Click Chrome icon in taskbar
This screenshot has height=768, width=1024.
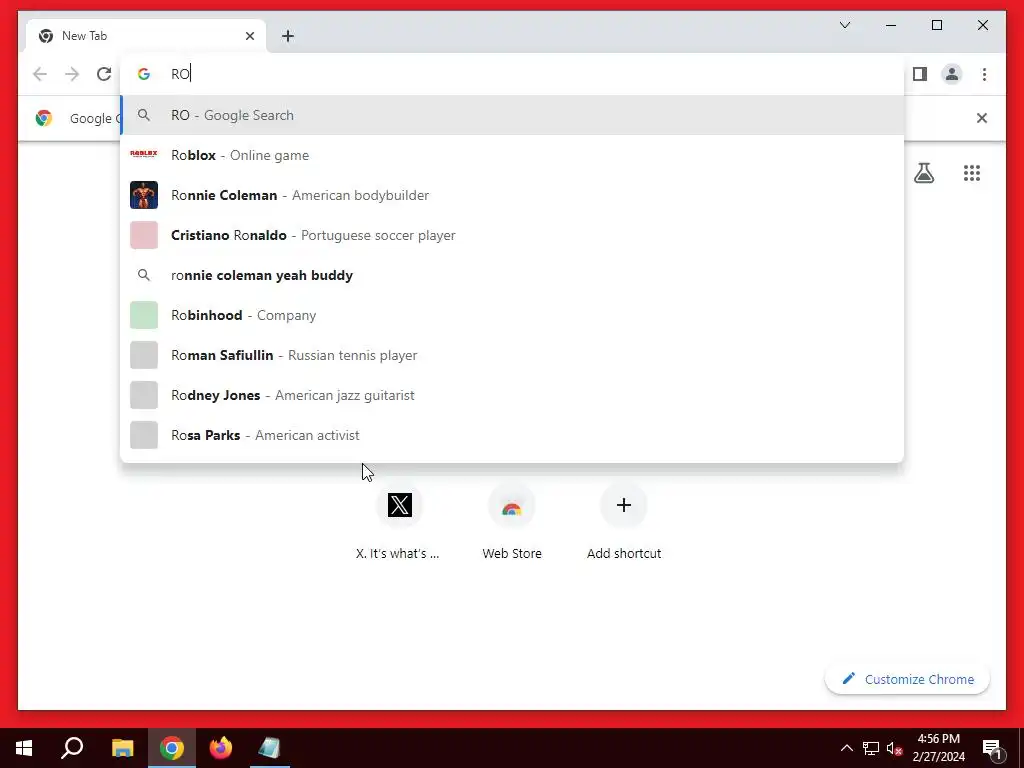172,748
